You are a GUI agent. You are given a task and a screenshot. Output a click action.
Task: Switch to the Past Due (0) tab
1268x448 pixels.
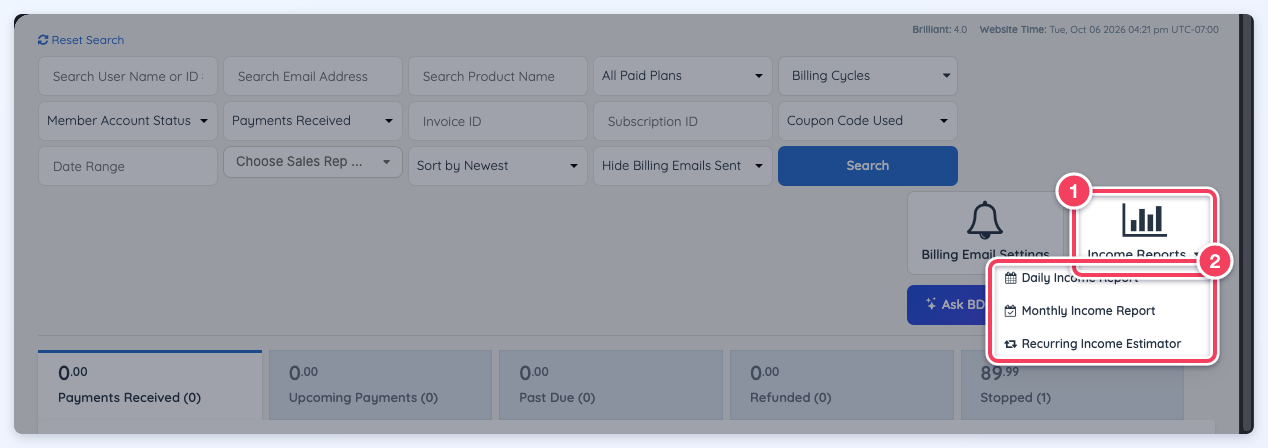coord(611,385)
